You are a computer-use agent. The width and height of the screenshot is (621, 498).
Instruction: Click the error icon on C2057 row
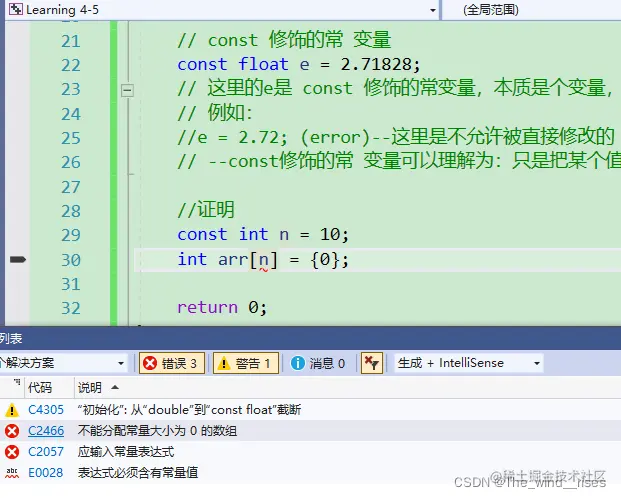tap(12, 452)
